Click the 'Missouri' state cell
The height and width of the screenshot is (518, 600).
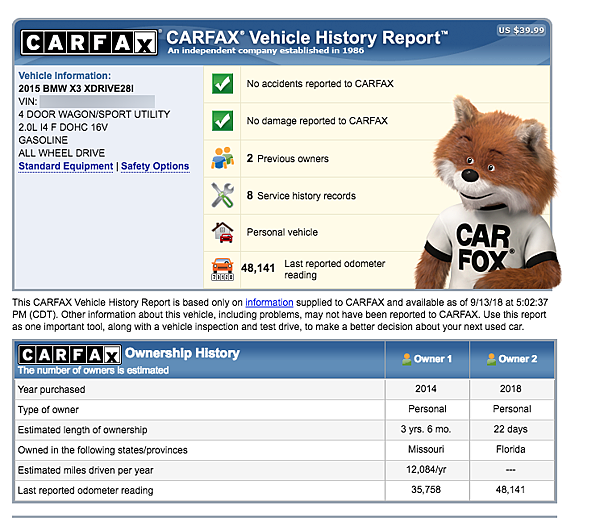coord(426,449)
